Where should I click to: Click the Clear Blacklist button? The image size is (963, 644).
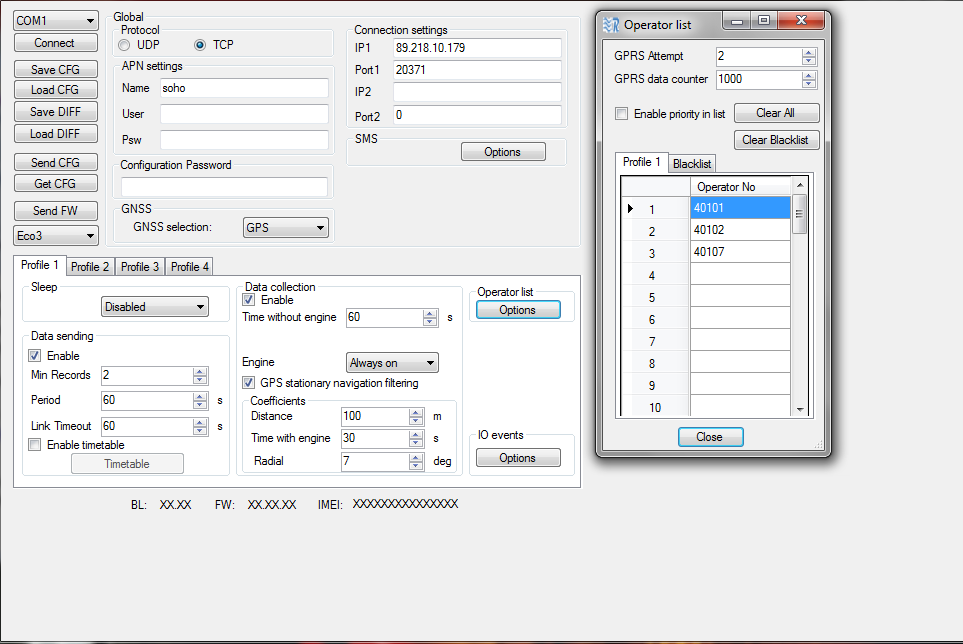point(776,140)
